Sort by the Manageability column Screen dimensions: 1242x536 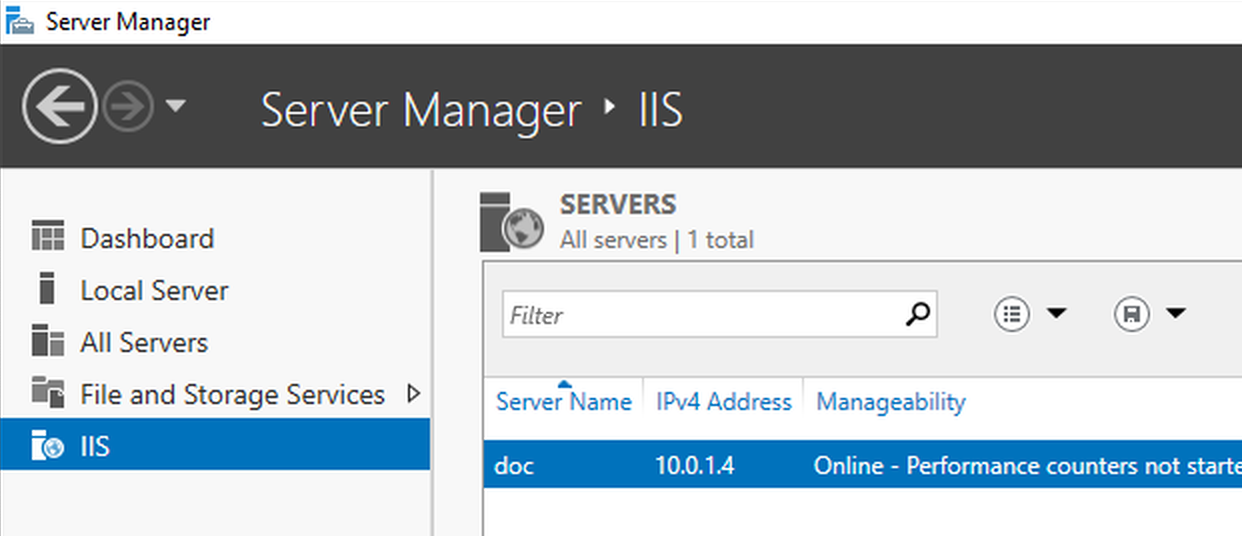(891, 402)
